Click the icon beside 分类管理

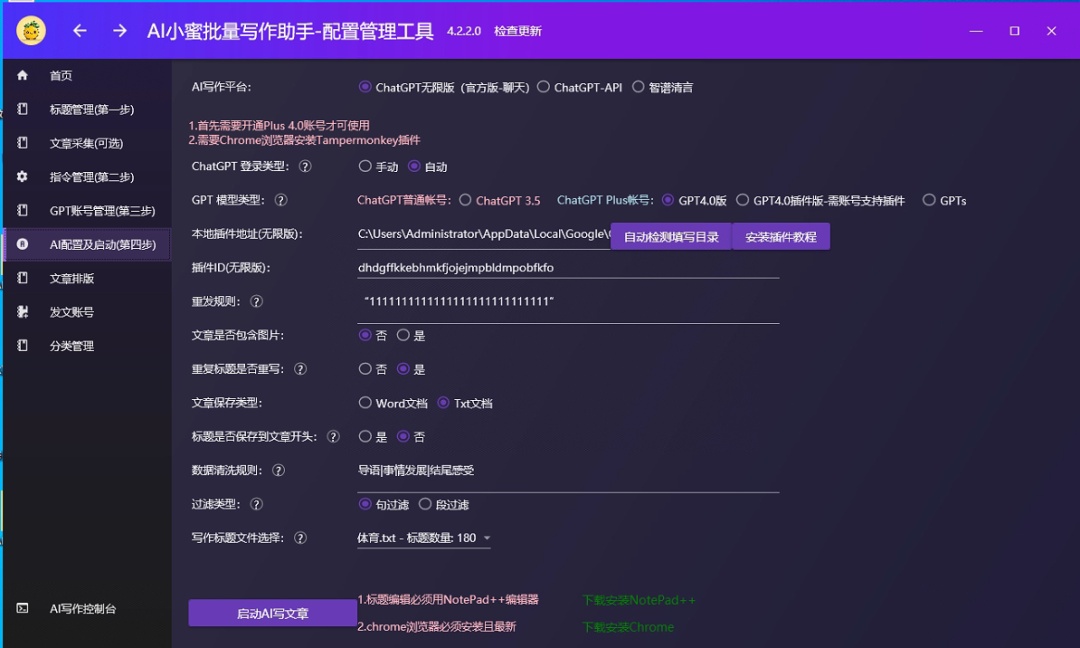coord(23,345)
